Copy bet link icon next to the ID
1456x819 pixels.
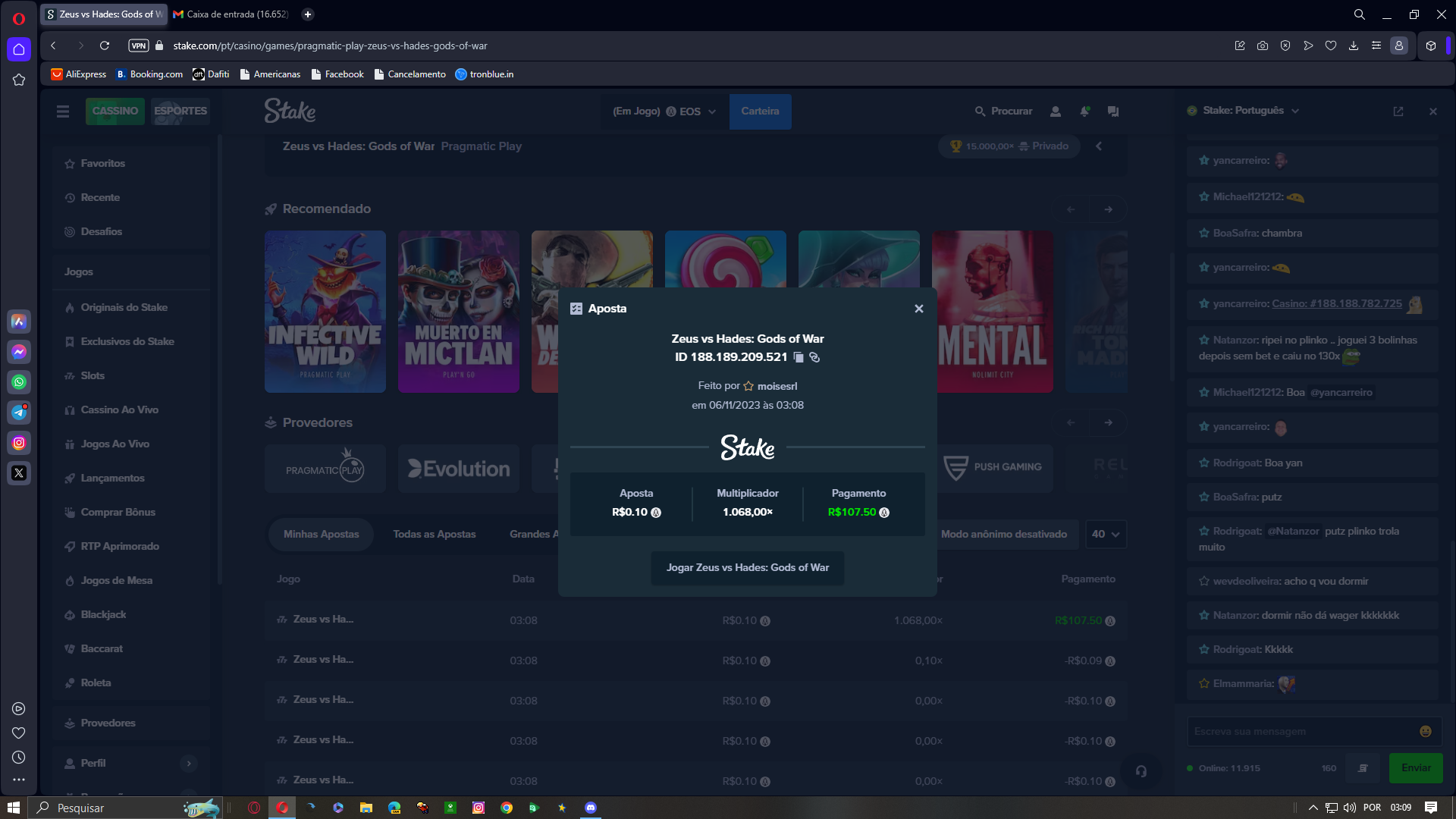tap(814, 357)
